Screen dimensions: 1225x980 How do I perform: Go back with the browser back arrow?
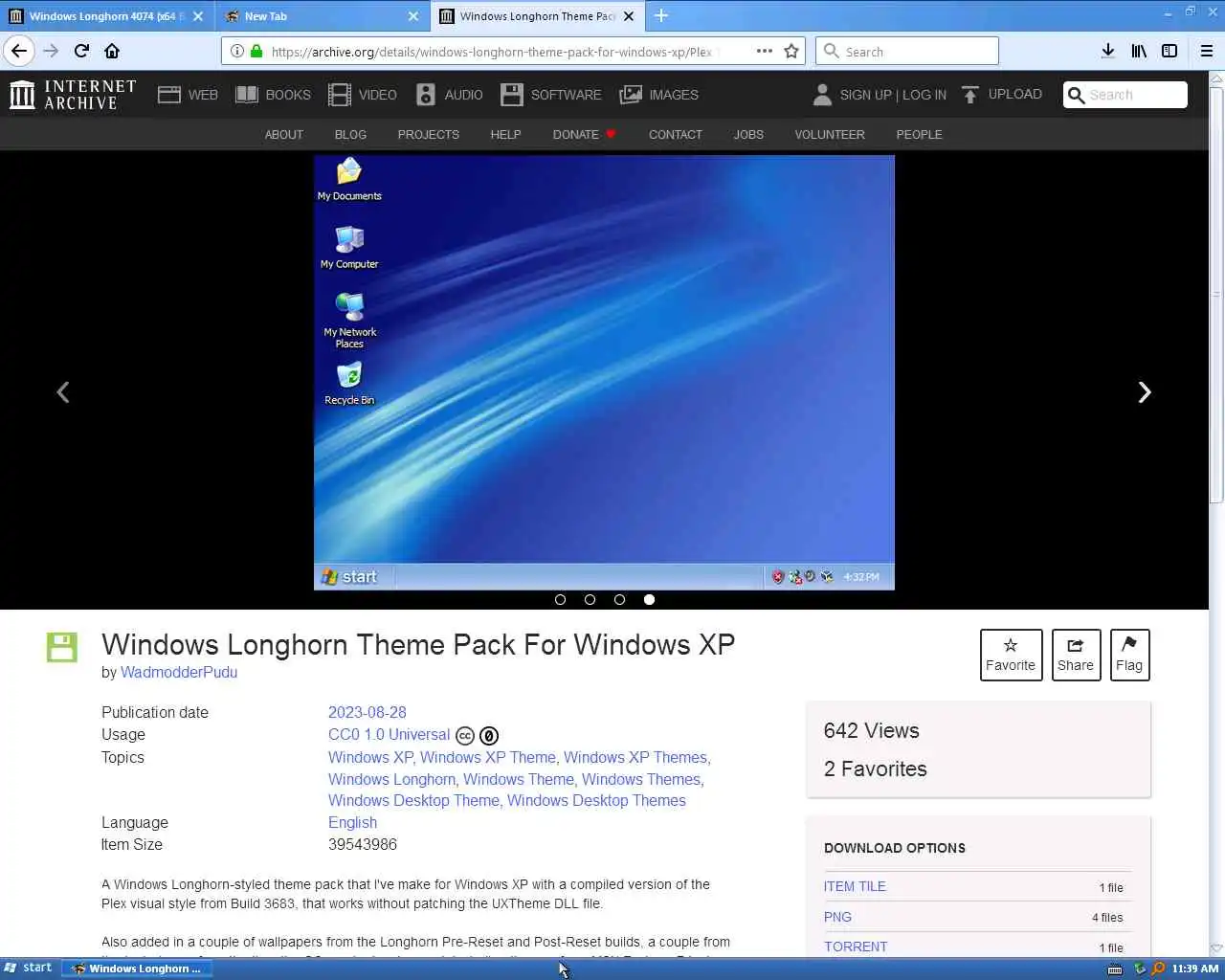(19, 51)
